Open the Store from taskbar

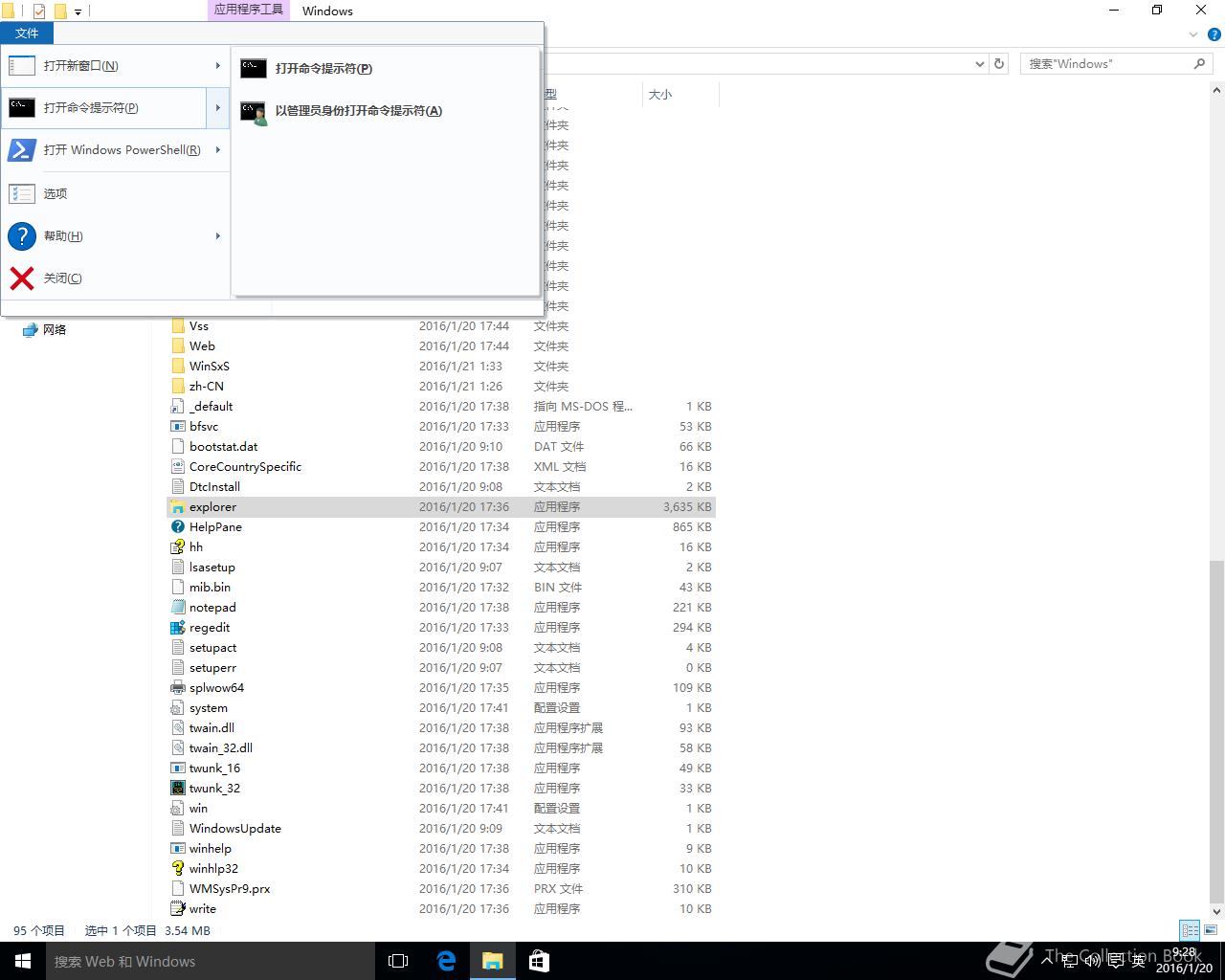539,961
